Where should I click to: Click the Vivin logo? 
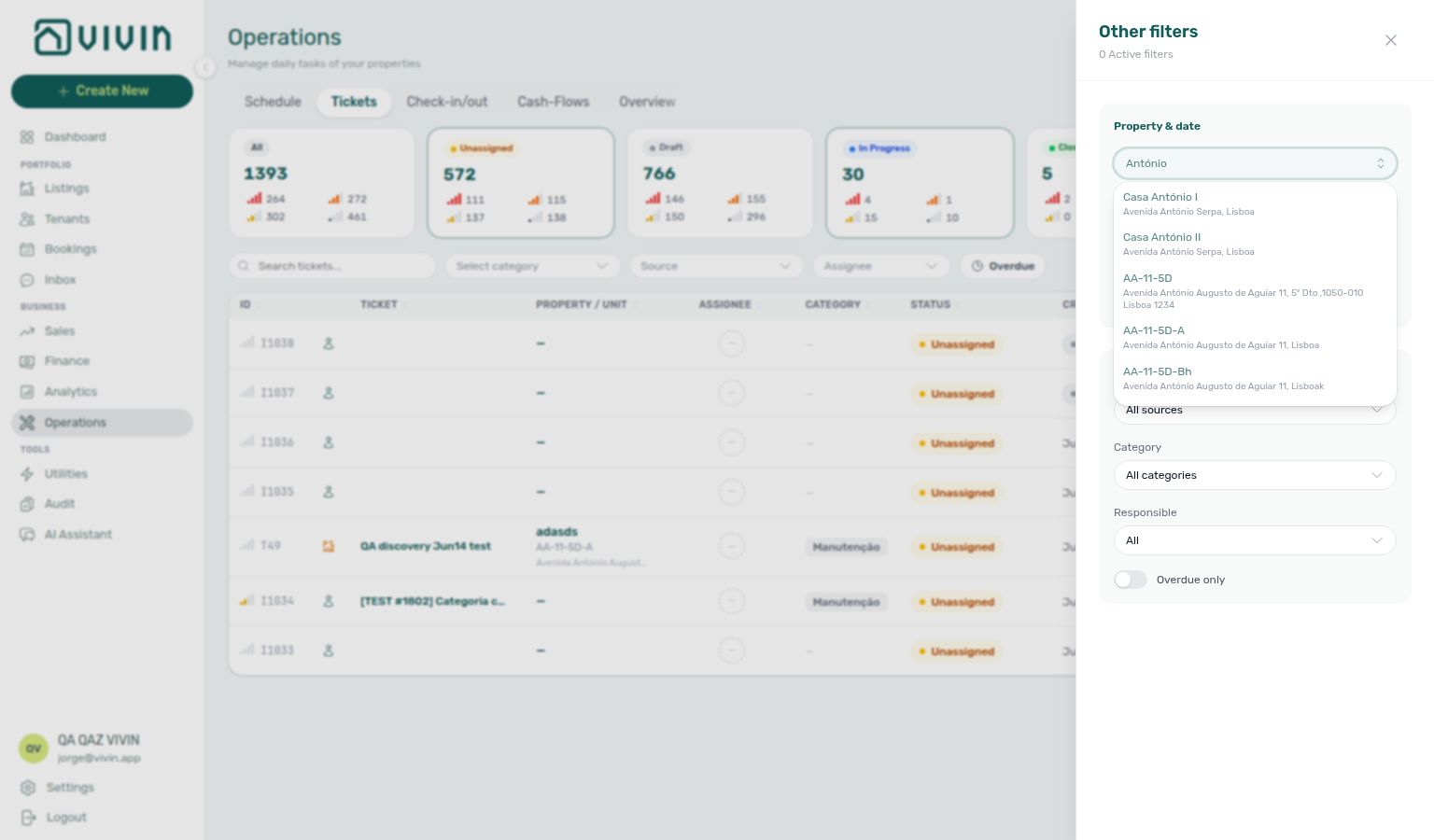[x=103, y=37]
